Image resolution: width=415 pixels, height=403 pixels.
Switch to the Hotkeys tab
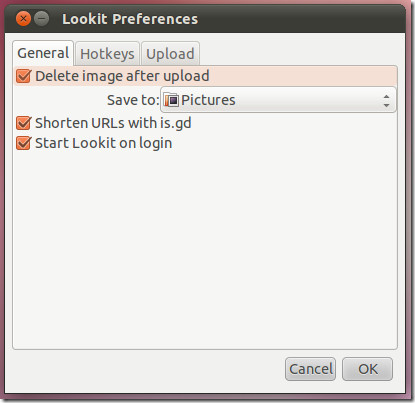[107, 54]
